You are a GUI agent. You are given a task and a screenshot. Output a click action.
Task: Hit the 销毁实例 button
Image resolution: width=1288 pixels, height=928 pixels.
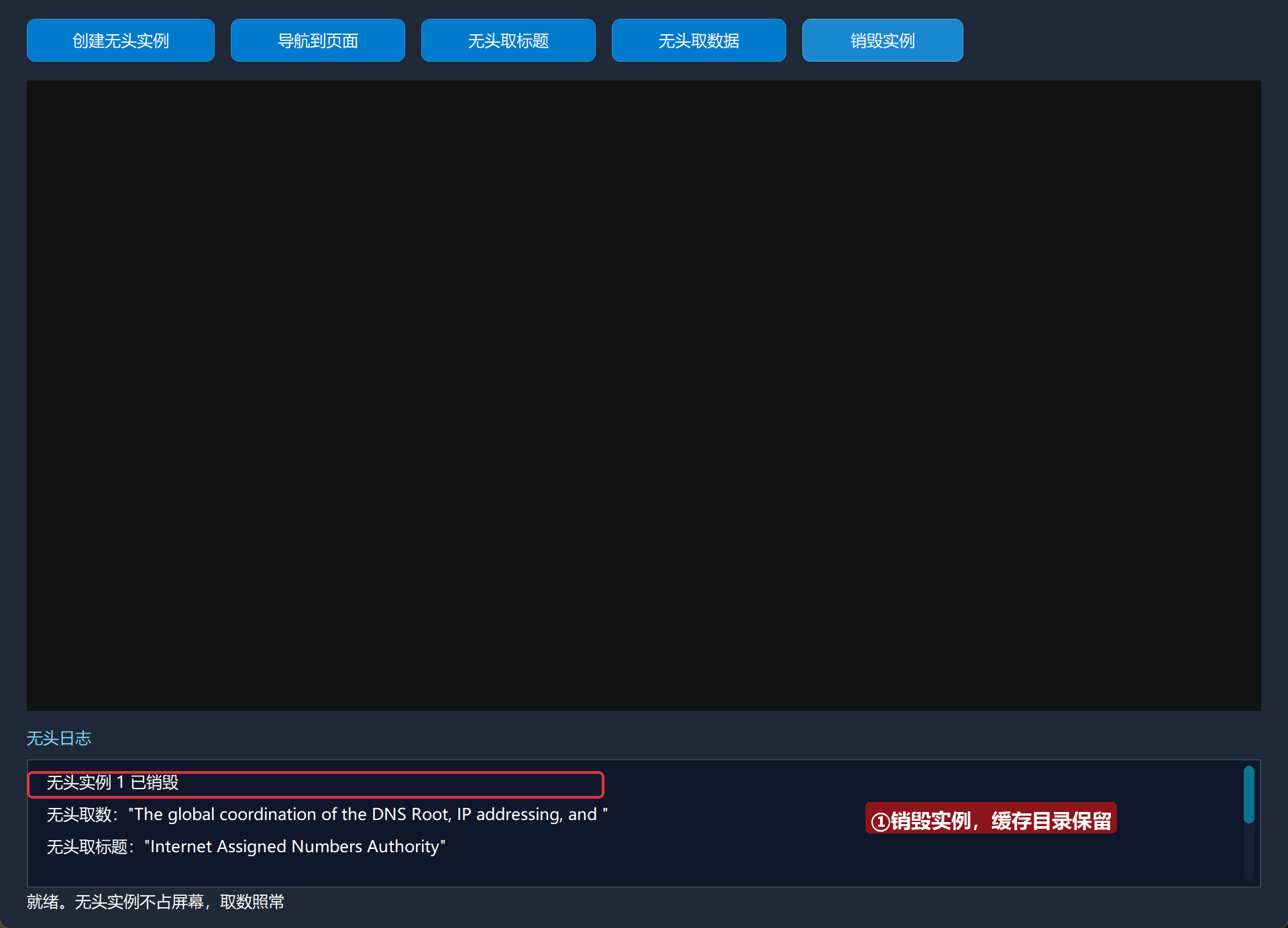coord(883,40)
